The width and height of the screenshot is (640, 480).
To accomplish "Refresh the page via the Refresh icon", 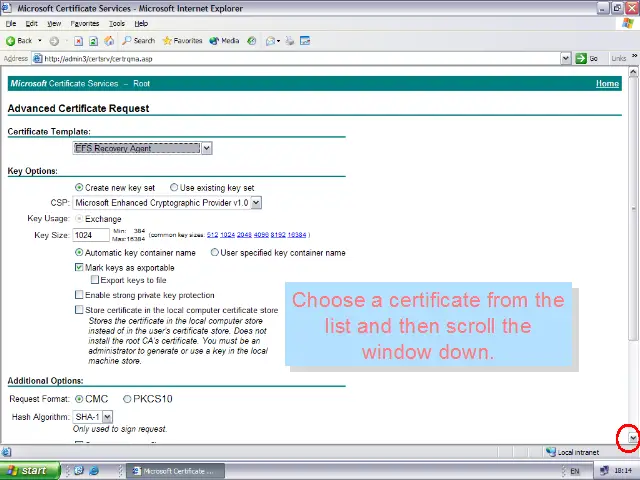I will point(93,41).
